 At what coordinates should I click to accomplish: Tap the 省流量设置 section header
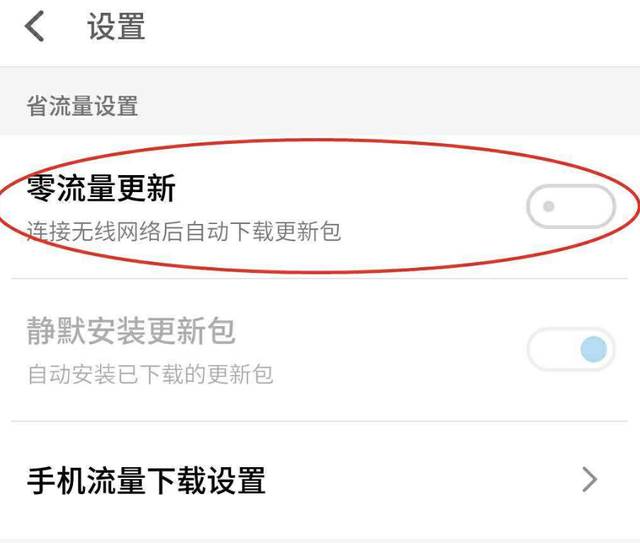coord(82,106)
